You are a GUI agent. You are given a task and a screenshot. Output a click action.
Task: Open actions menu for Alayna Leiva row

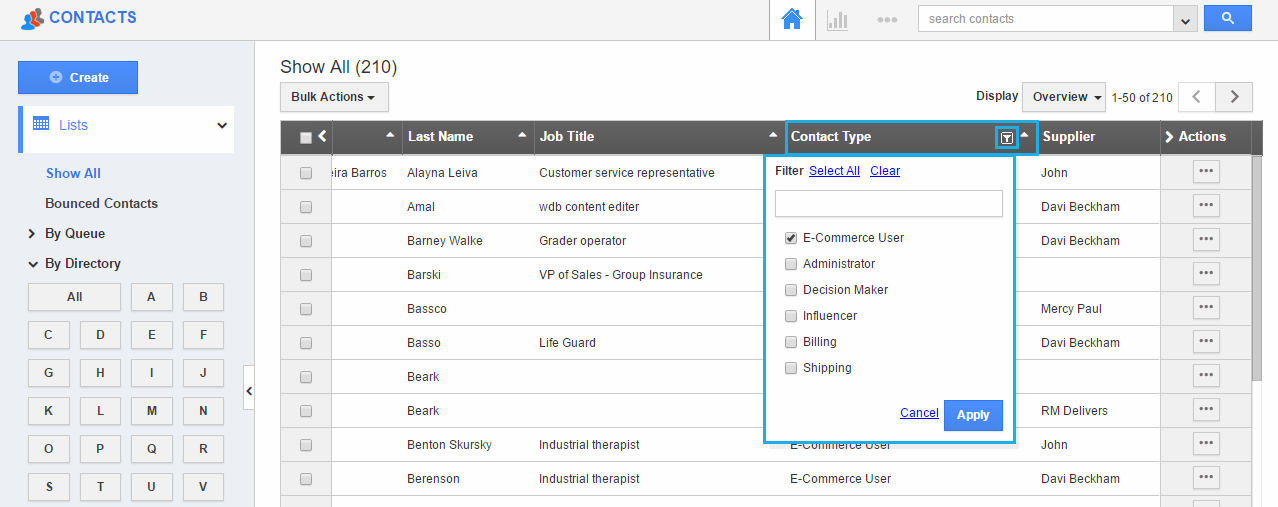coord(1206,172)
